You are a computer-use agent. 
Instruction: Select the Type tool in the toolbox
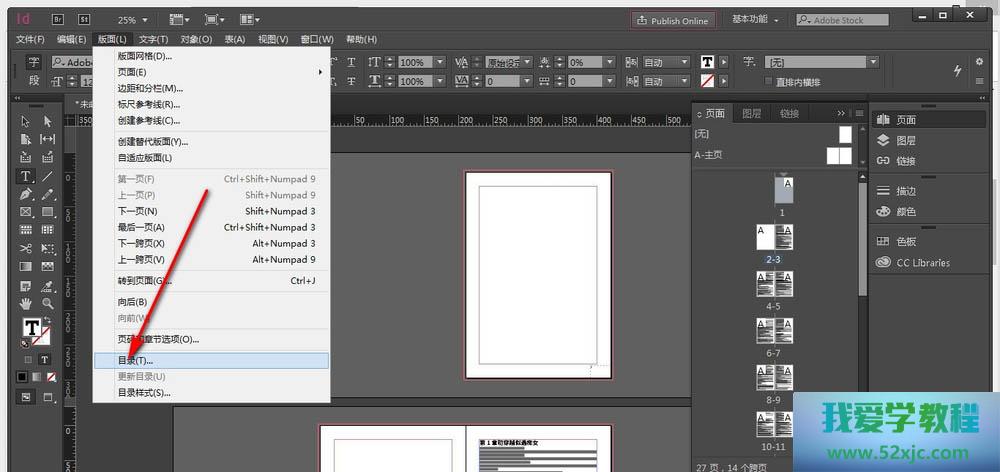(25, 176)
